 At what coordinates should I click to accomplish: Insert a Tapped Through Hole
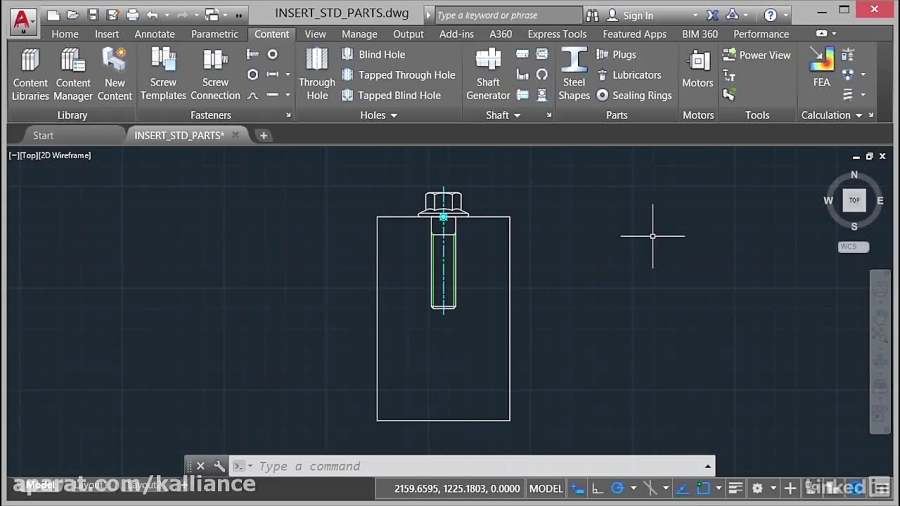[x=398, y=75]
